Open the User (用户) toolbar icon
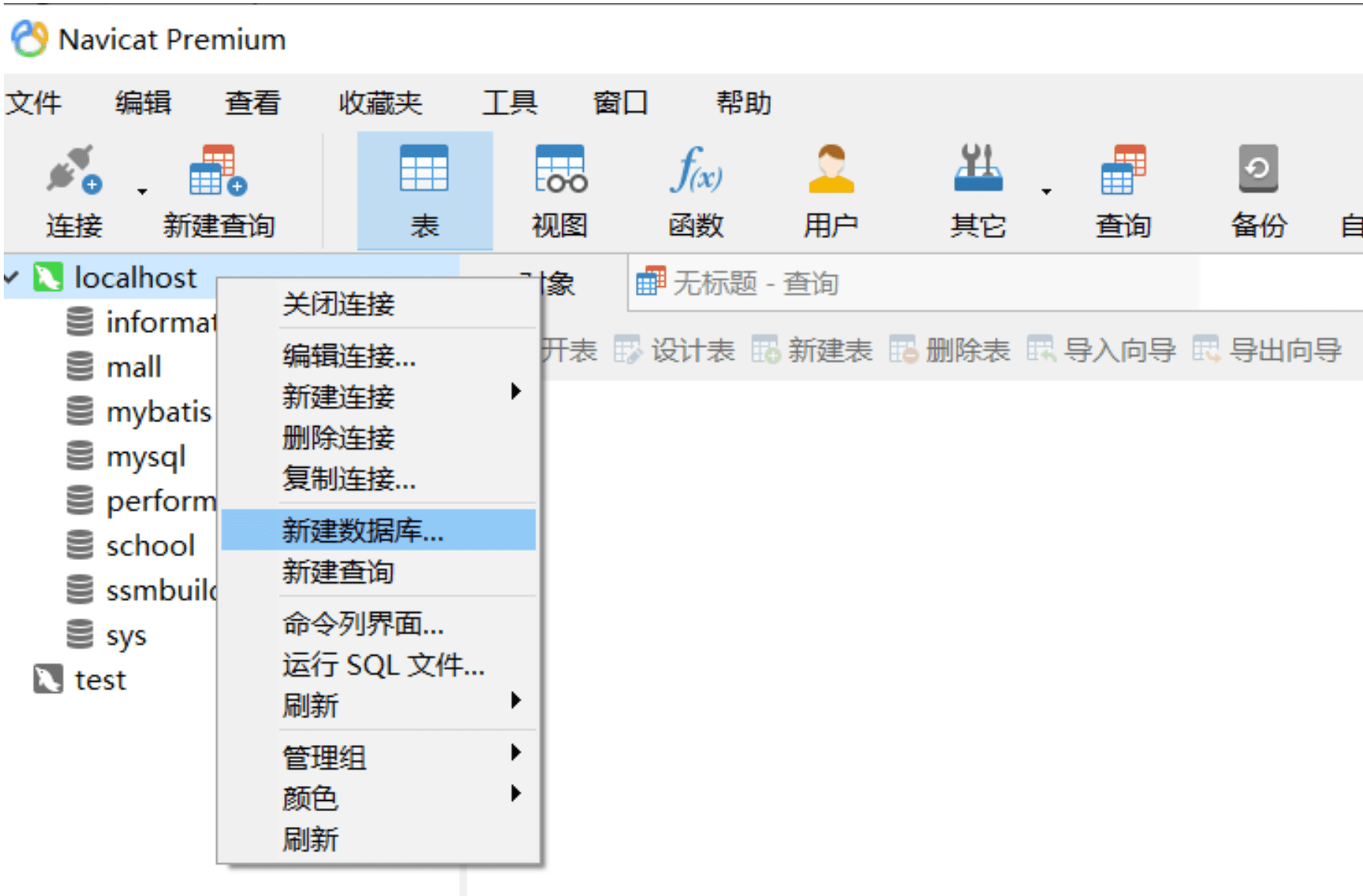1363x896 pixels. tap(831, 169)
